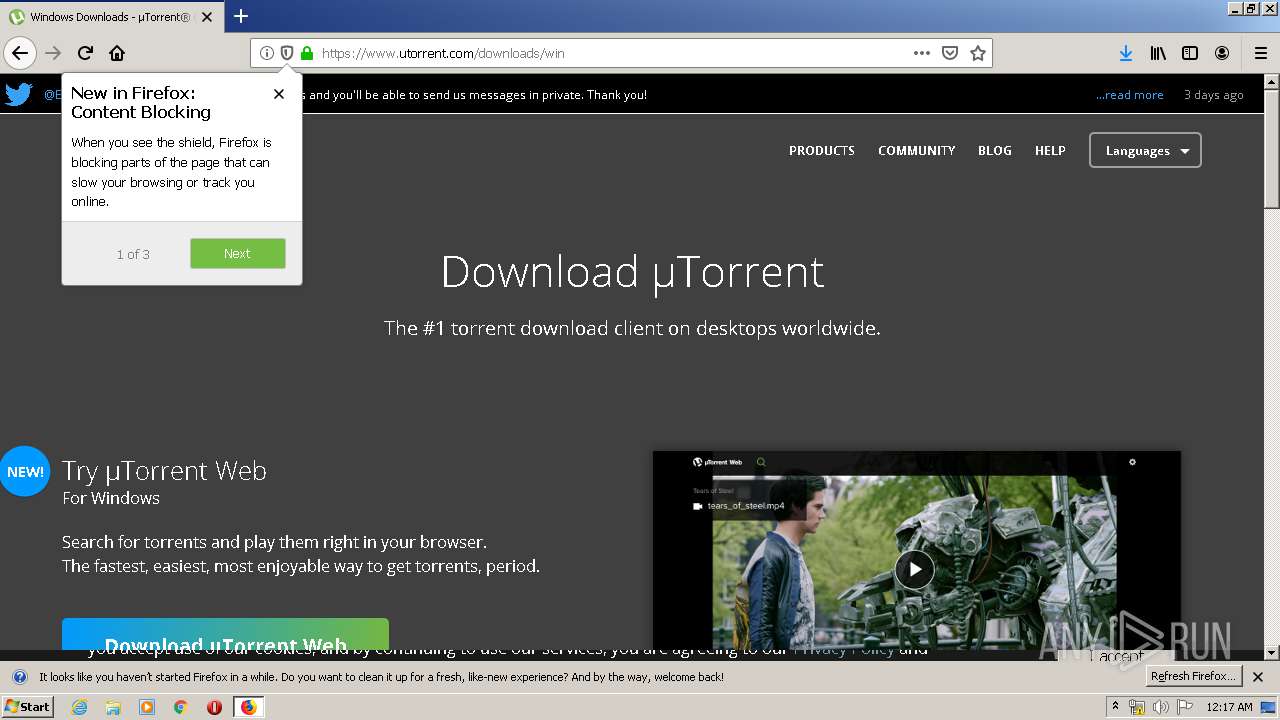Click the NEW! badge circle
Screen dimensions: 1280x720
pos(25,471)
